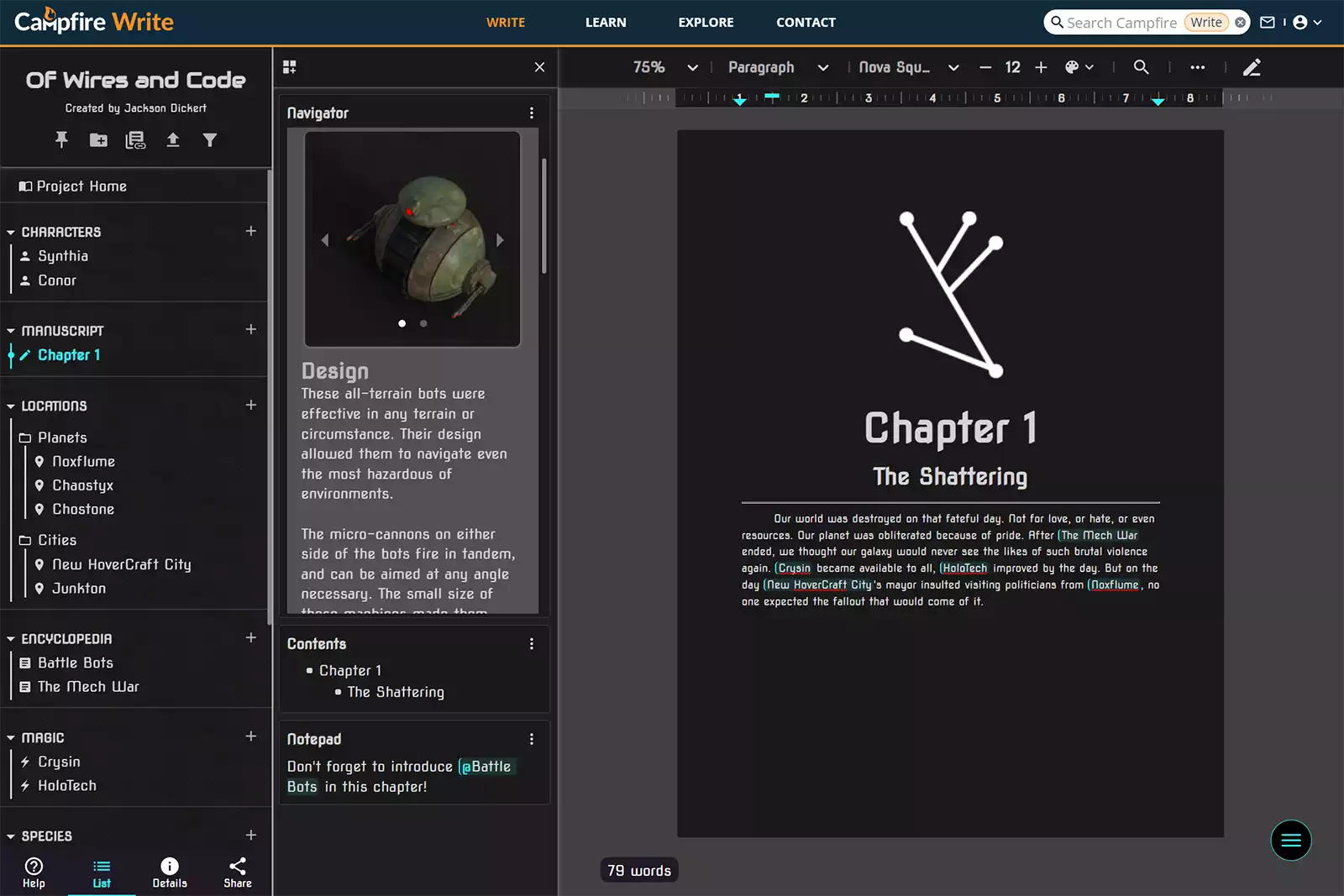Pin the project to favorites

click(x=61, y=140)
